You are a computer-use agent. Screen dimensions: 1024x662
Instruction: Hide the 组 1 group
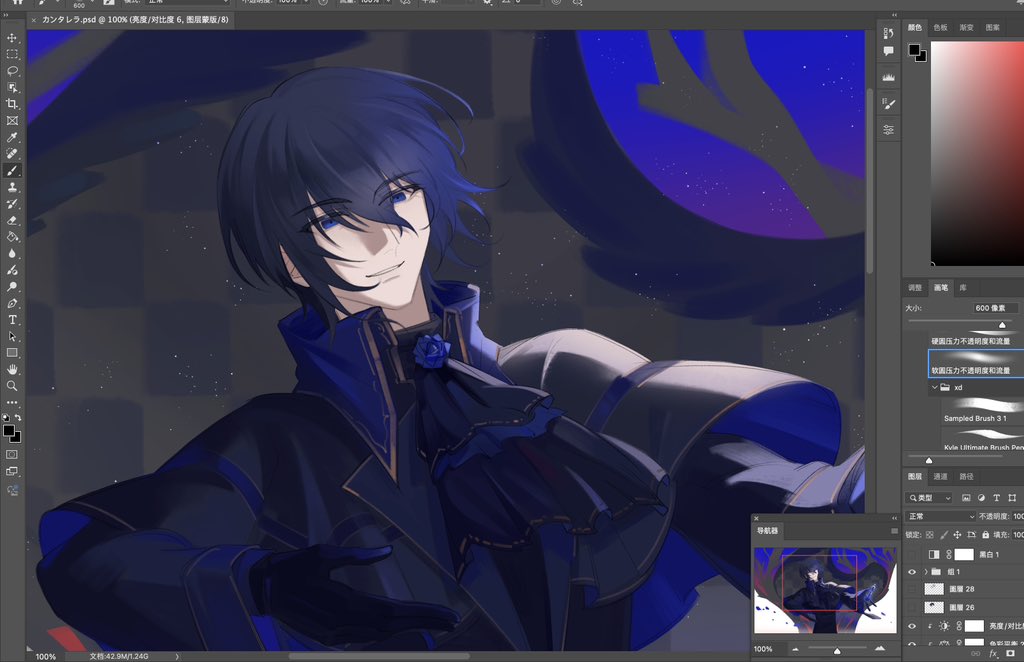click(x=912, y=572)
